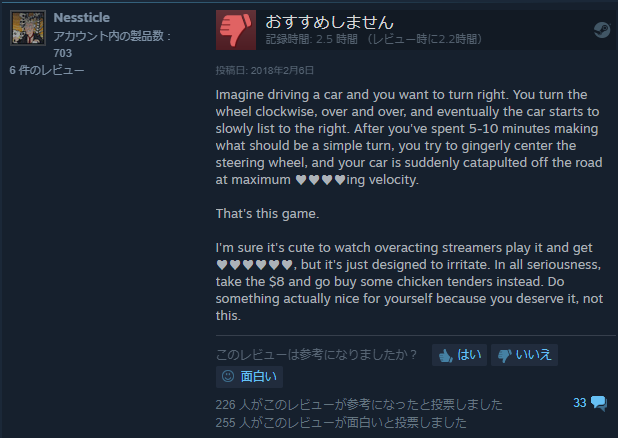618x438 pixels.
Task: Open Nessticle's avatar image
Action: pyautogui.click(x=28, y=28)
